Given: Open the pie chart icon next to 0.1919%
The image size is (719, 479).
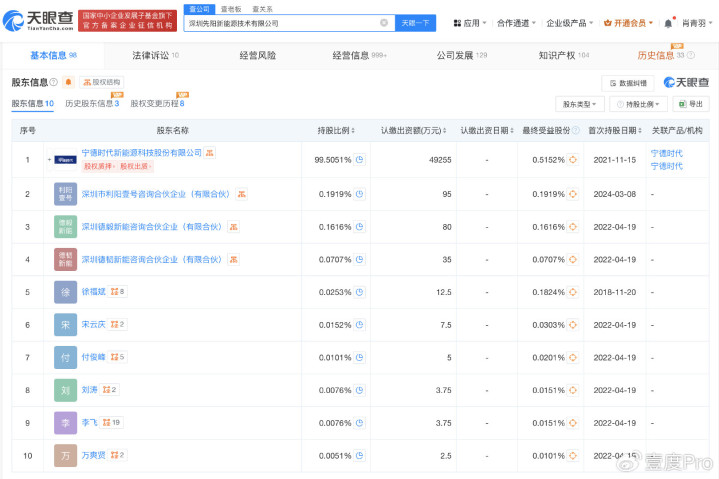Looking at the screenshot, I should [x=360, y=194].
